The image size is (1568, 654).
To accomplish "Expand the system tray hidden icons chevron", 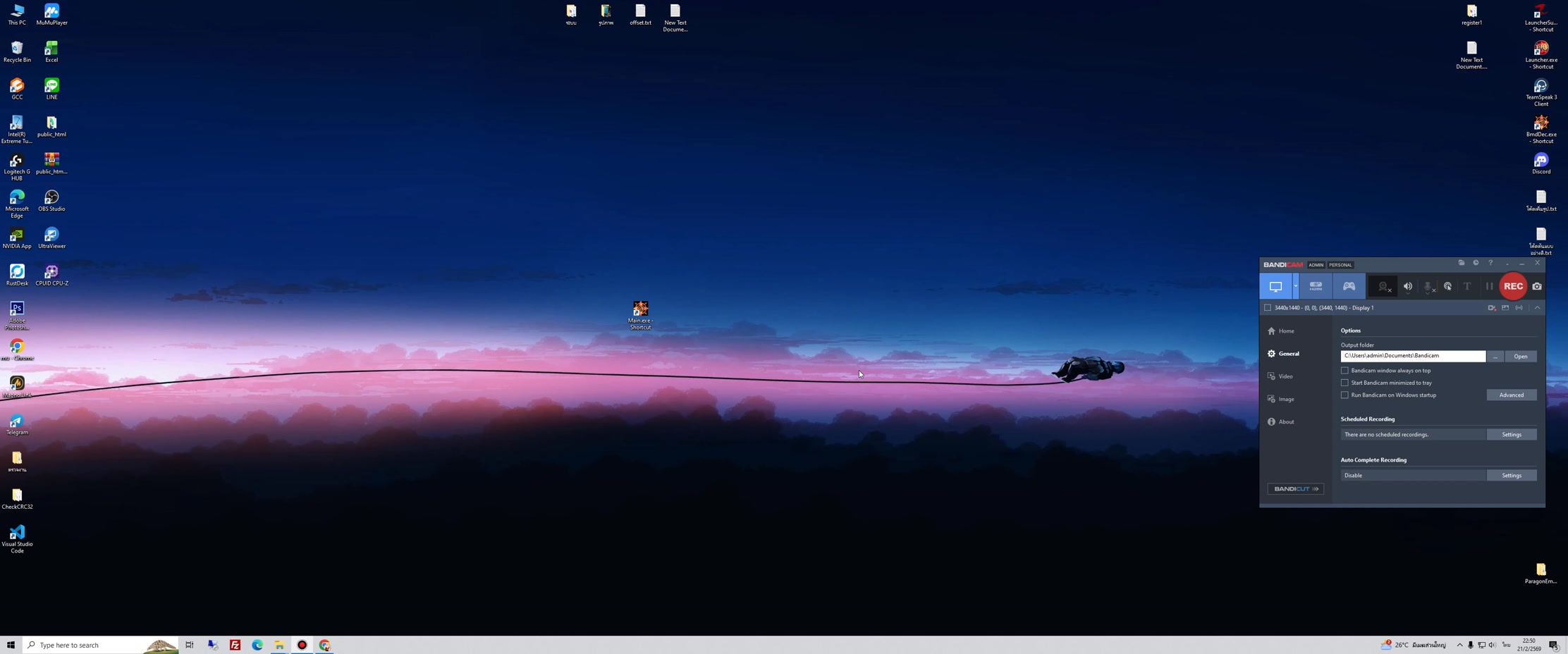I will pos(1459,645).
